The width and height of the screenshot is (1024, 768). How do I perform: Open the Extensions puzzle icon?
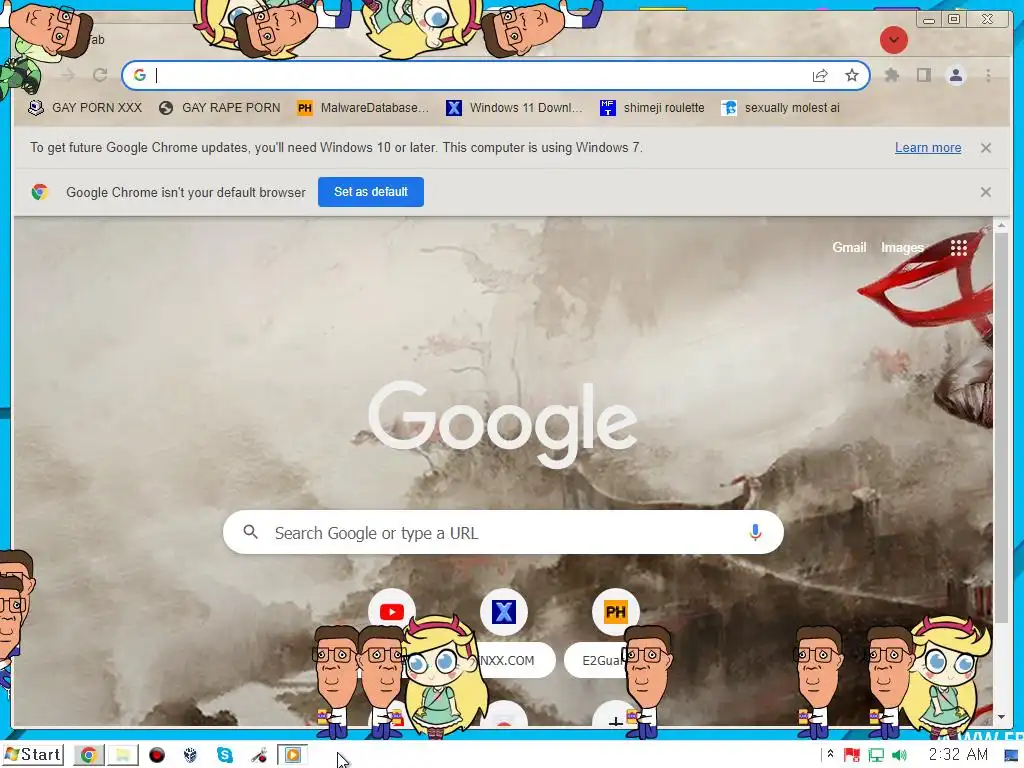[891, 75]
